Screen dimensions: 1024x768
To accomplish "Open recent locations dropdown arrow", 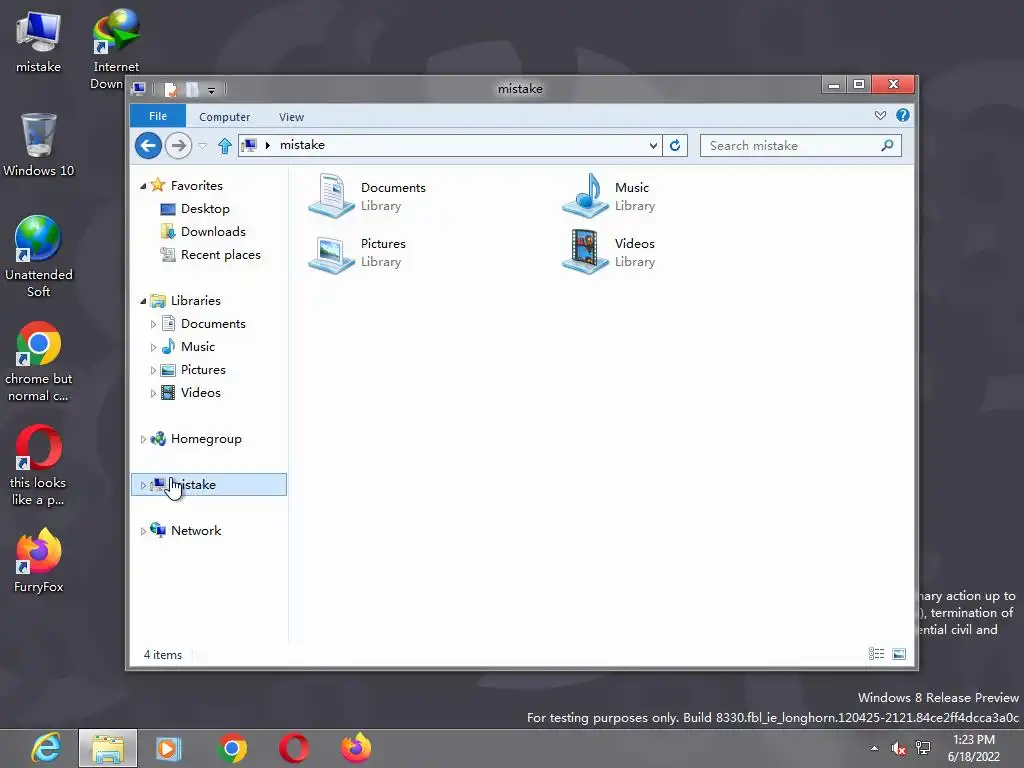I will tap(202, 146).
